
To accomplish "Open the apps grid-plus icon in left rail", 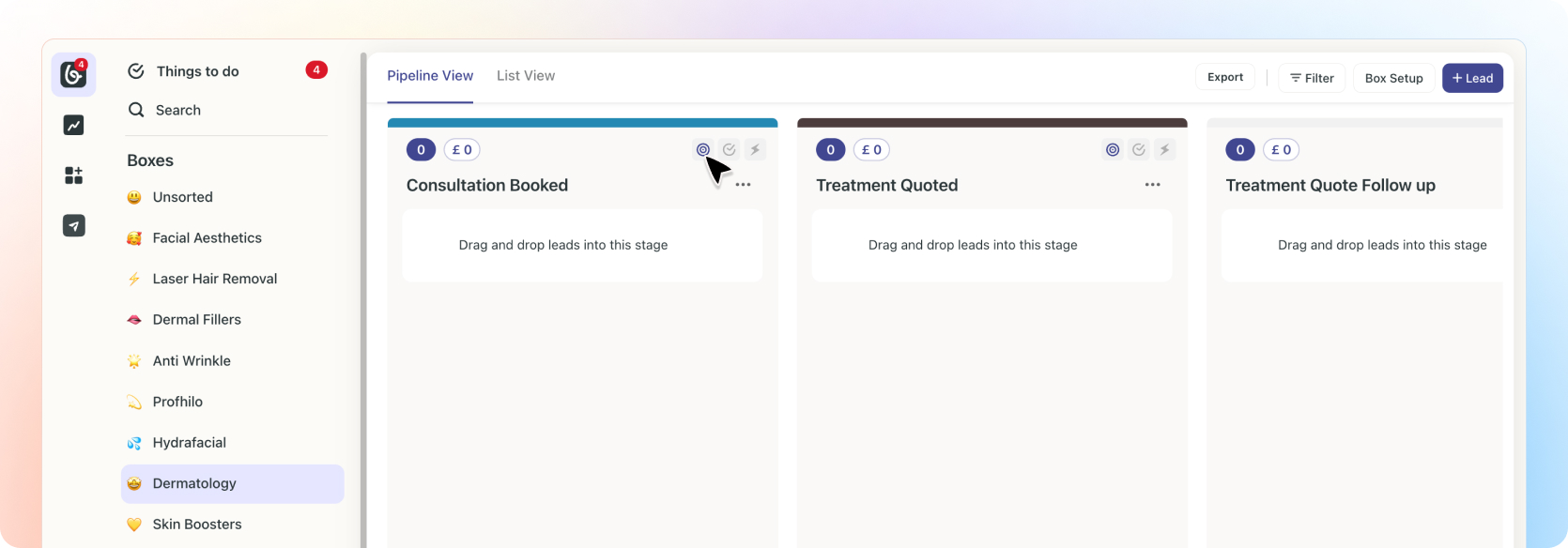I will 73,175.
